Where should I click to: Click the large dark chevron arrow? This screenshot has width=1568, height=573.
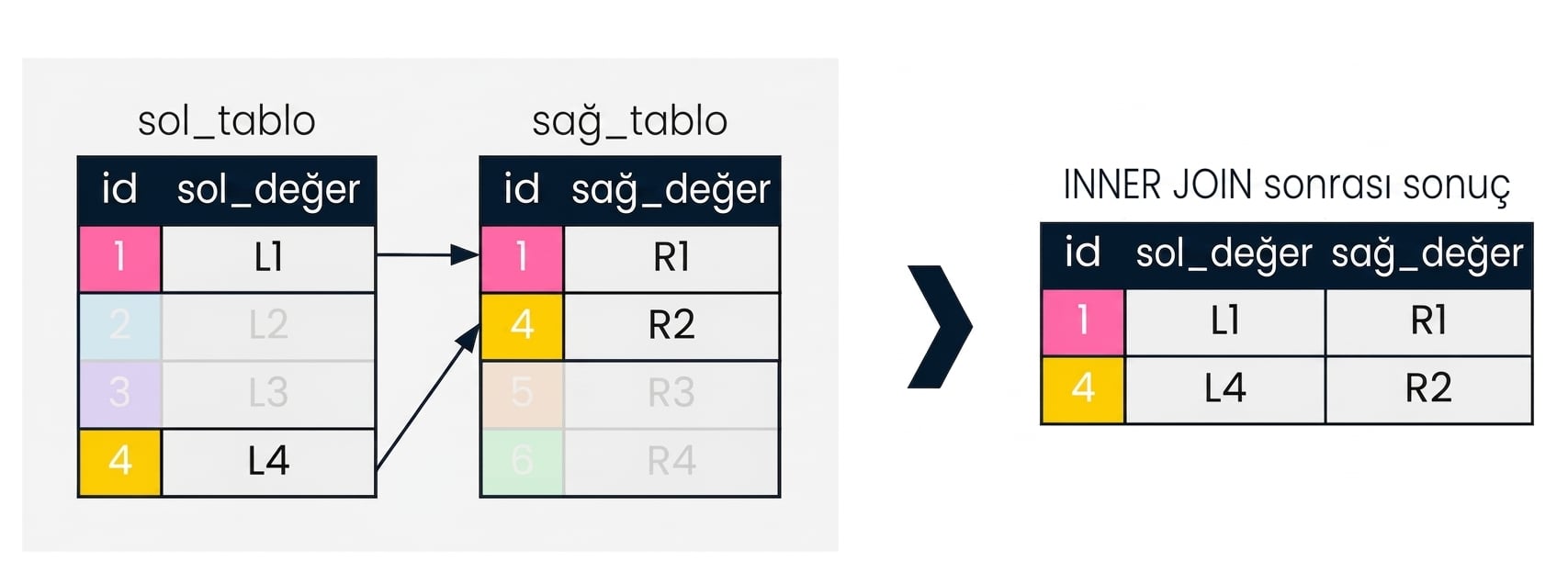click(x=940, y=327)
